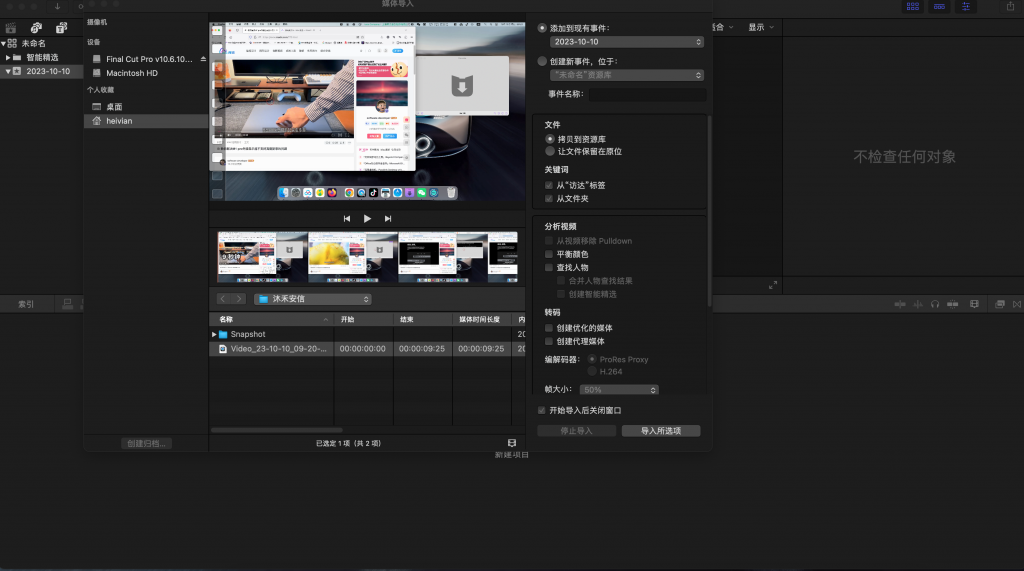Click the share export toolbar icon
1024x571 pixels.
pyautogui.click(x=1010, y=7)
